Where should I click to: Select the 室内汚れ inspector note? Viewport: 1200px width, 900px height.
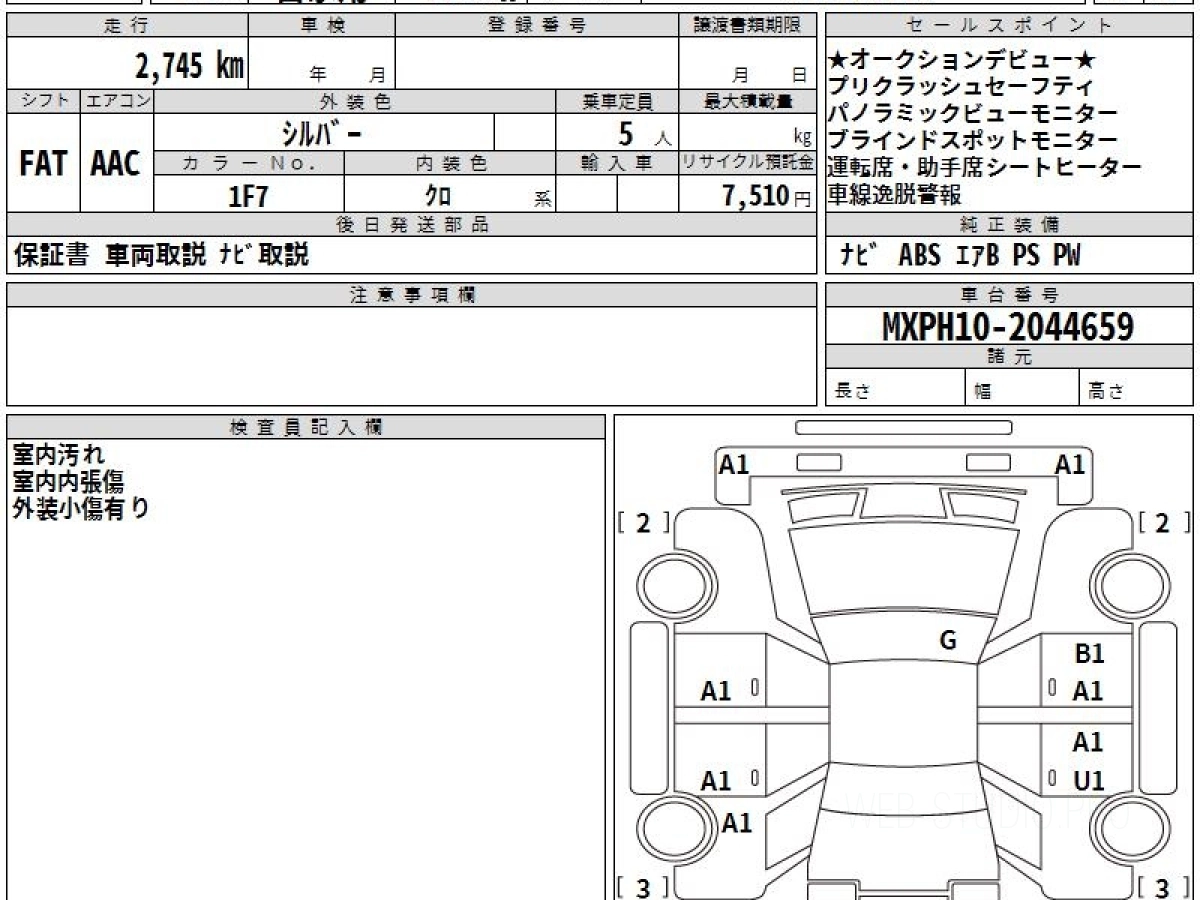tap(58, 456)
